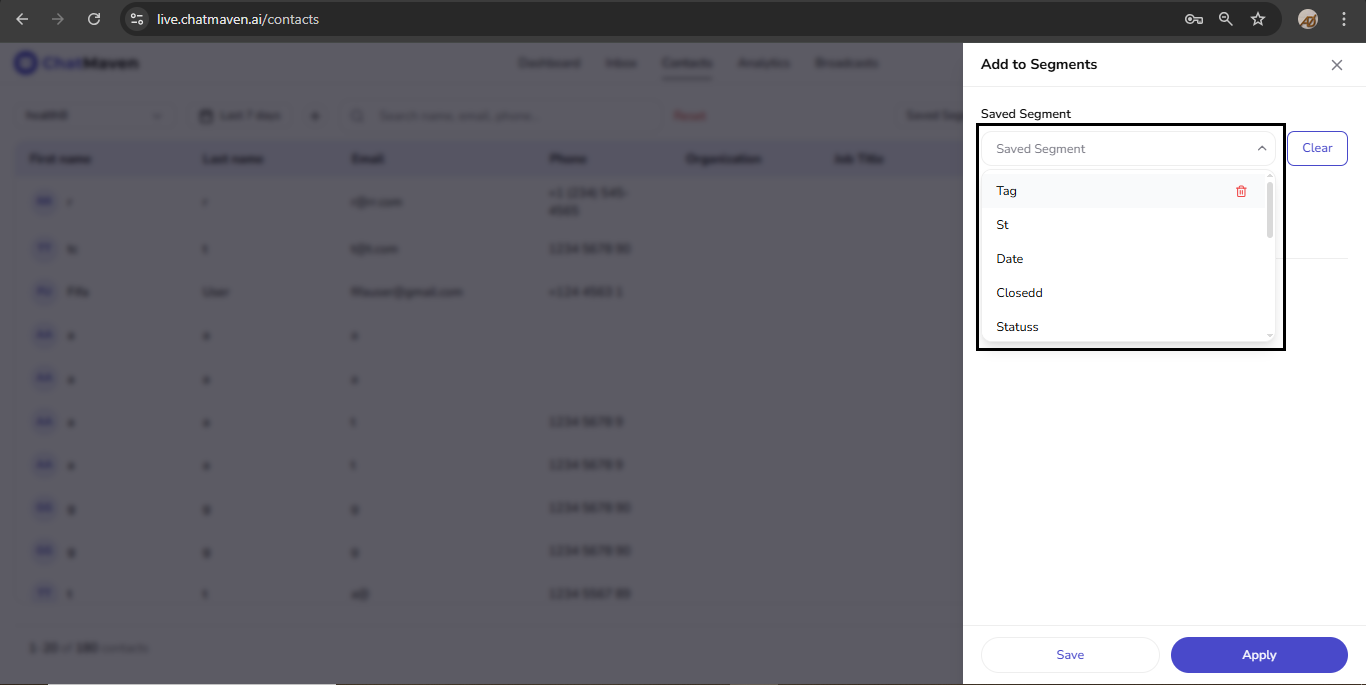The width and height of the screenshot is (1366, 685).
Task: Navigate to the Dashboard menu item
Action: pyautogui.click(x=549, y=62)
